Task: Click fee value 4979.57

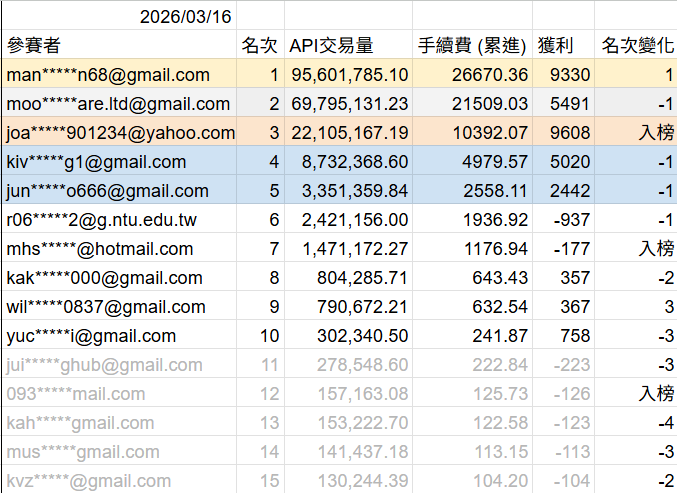Action: coord(495,162)
